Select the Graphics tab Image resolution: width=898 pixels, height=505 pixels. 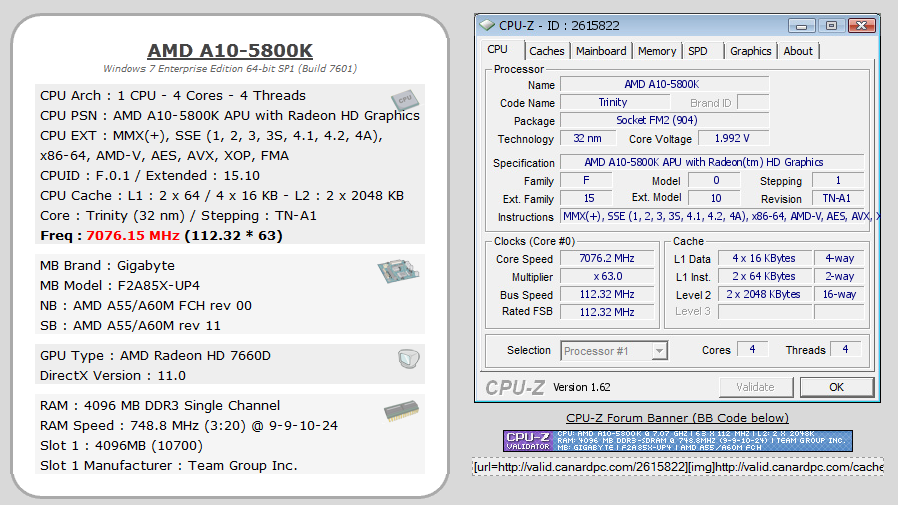tap(750, 51)
